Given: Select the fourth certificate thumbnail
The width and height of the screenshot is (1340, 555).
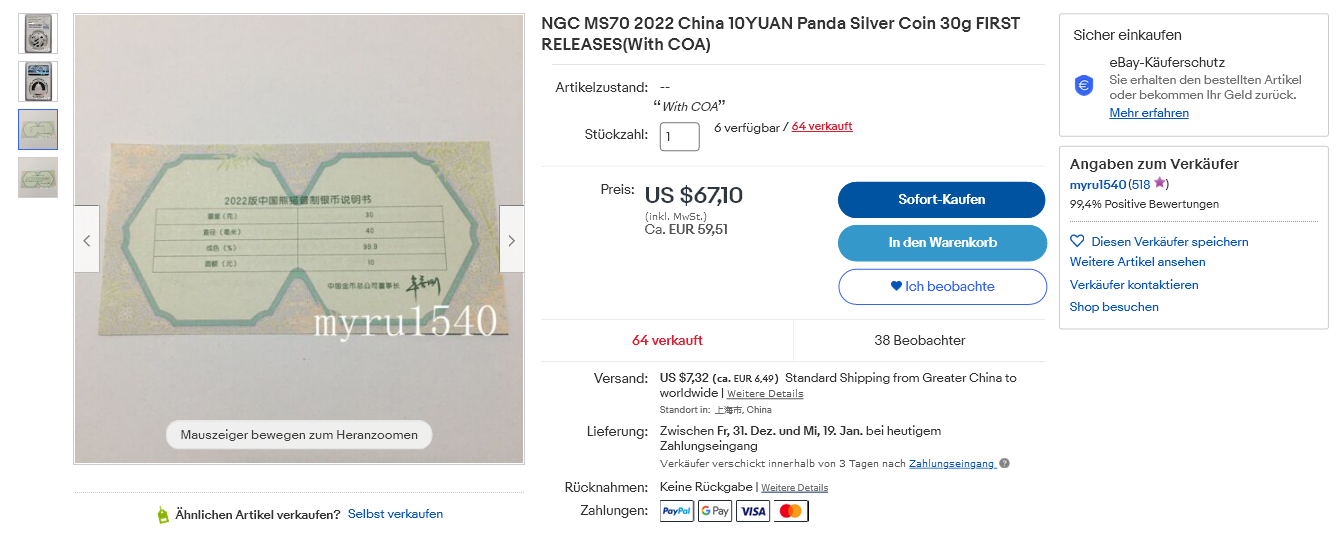Looking at the screenshot, I should tap(38, 177).
